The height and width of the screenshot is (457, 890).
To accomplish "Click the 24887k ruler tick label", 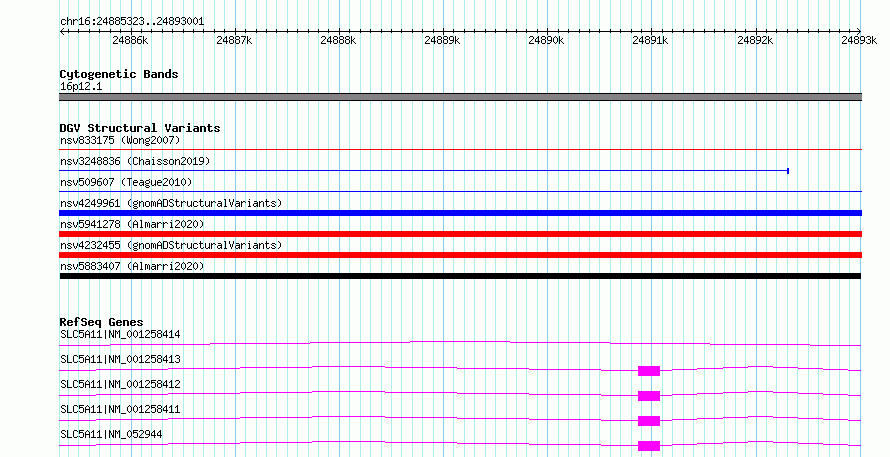I will pos(234,40).
